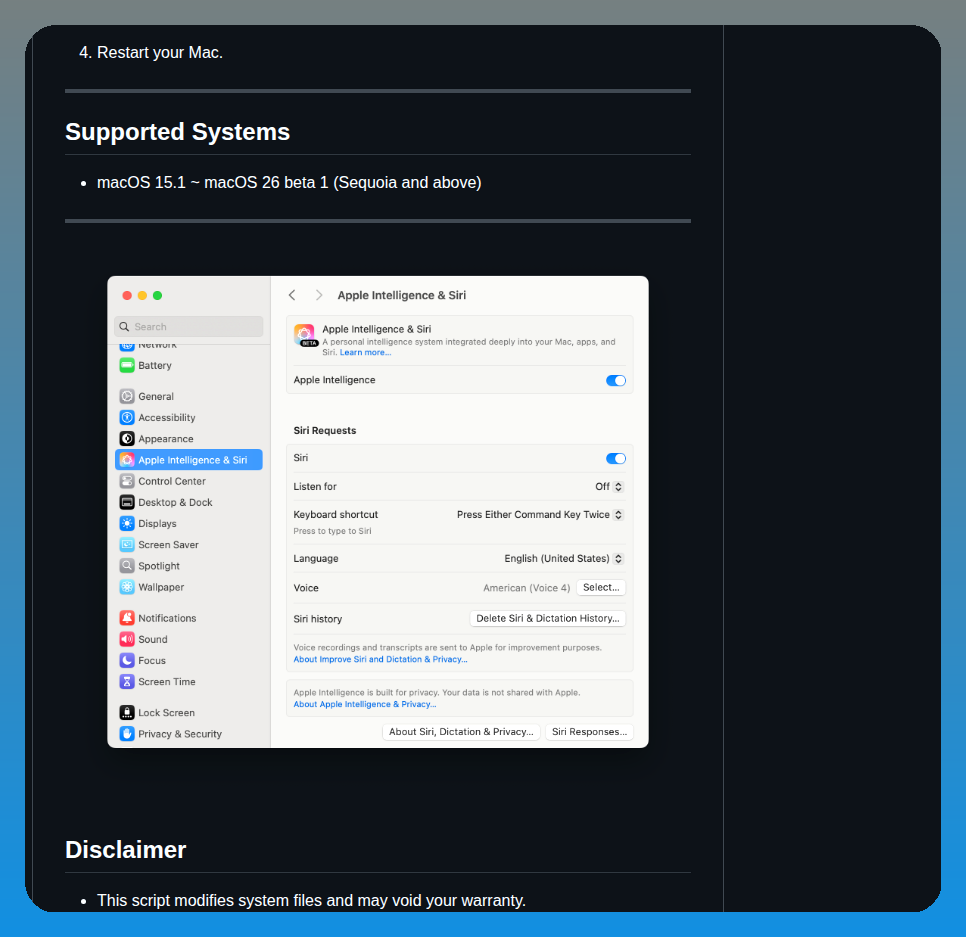Viewport: 966px width, 937px height.
Task: Select the Desktop & Dock label
Action: [x=176, y=503]
